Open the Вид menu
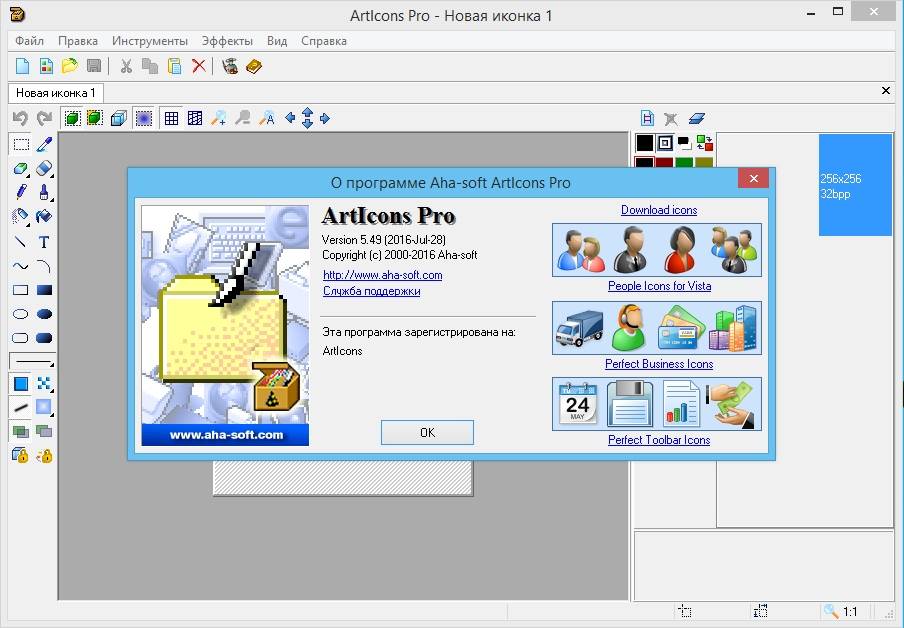The width and height of the screenshot is (904, 628). (277, 41)
